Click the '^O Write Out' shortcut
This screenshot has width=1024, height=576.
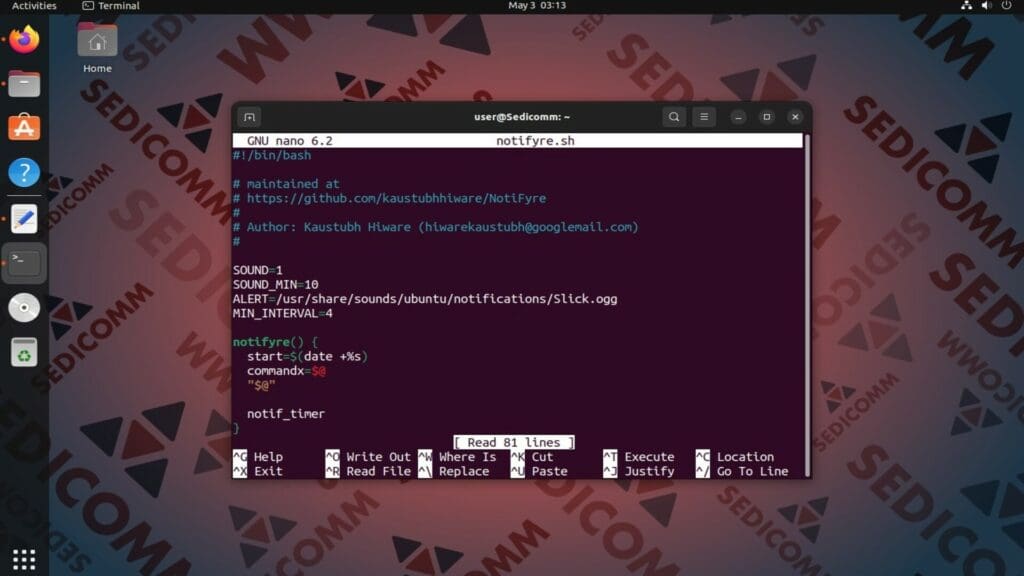click(368, 456)
